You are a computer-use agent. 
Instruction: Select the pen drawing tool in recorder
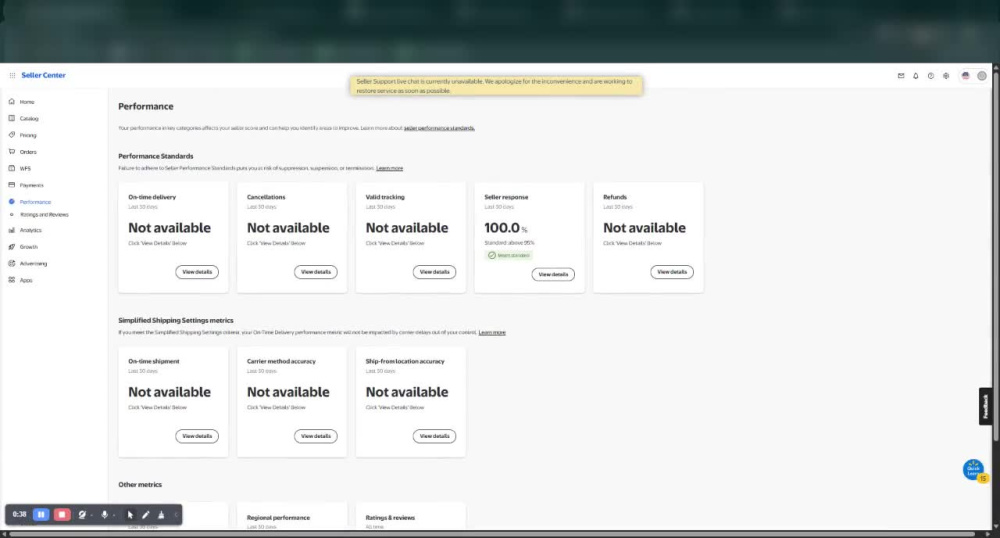click(145, 514)
